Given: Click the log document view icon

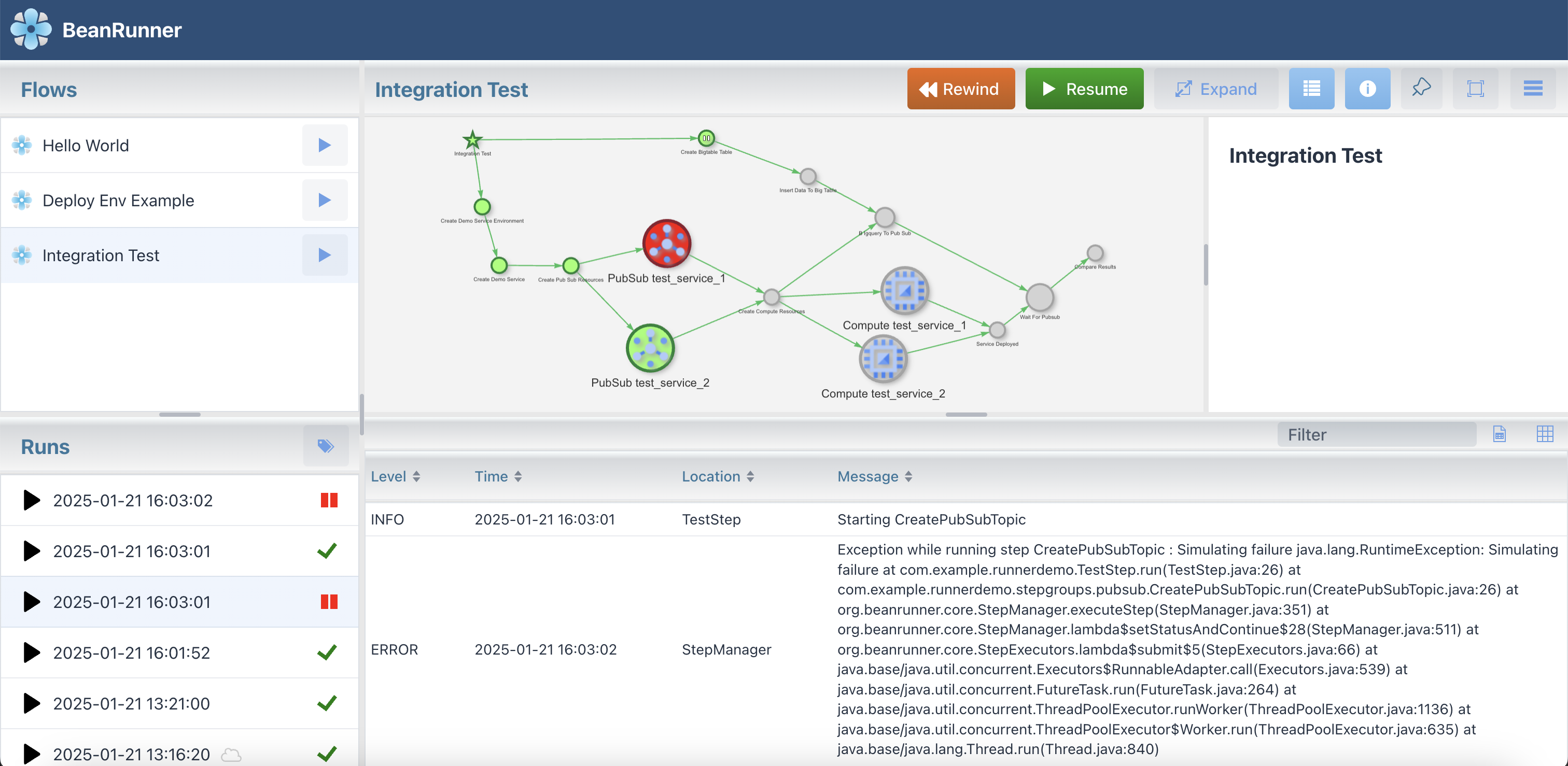Looking at the screenshot, I should tap(1499, 434).
